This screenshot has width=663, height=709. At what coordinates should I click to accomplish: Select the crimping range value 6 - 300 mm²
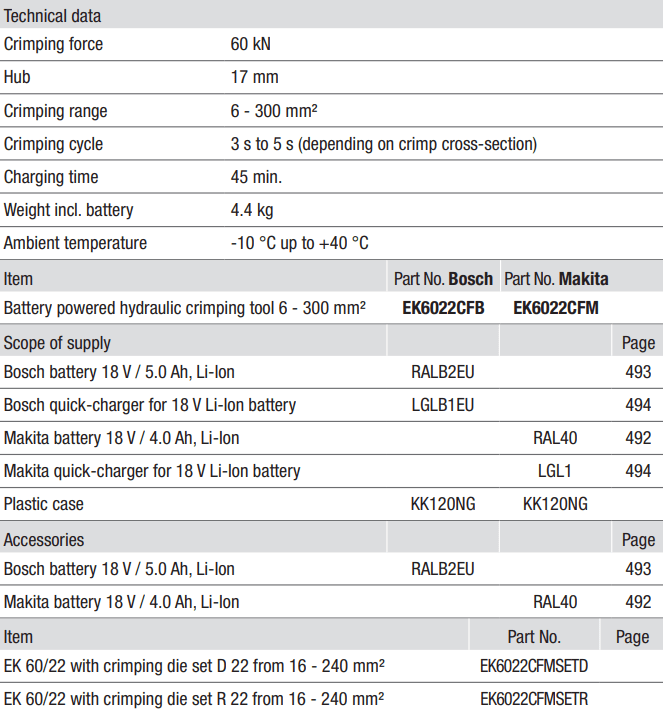tap(274, 111)
